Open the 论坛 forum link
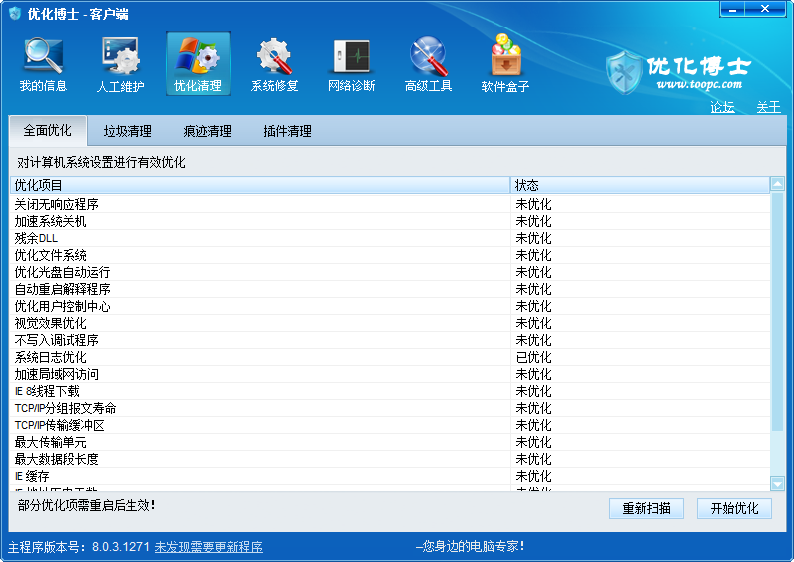Image resolution: width=794 pixels, height=562 pixels. [x=722, y=107]
